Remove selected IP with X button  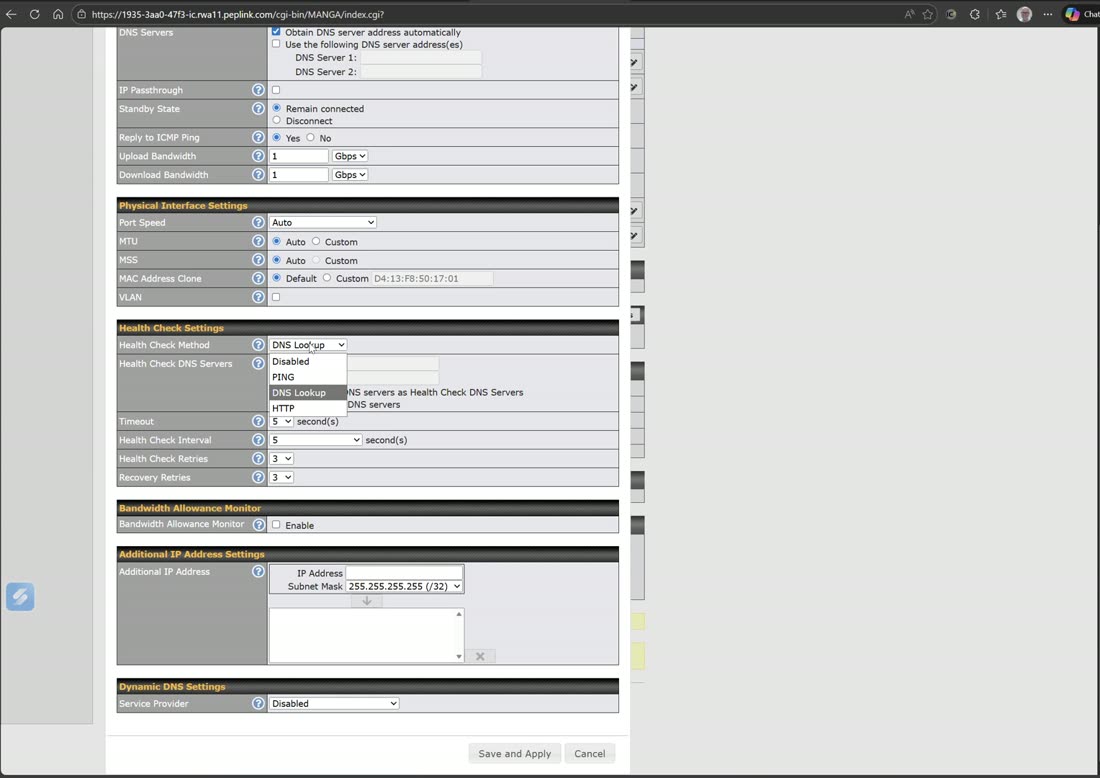tap(480, 656)
